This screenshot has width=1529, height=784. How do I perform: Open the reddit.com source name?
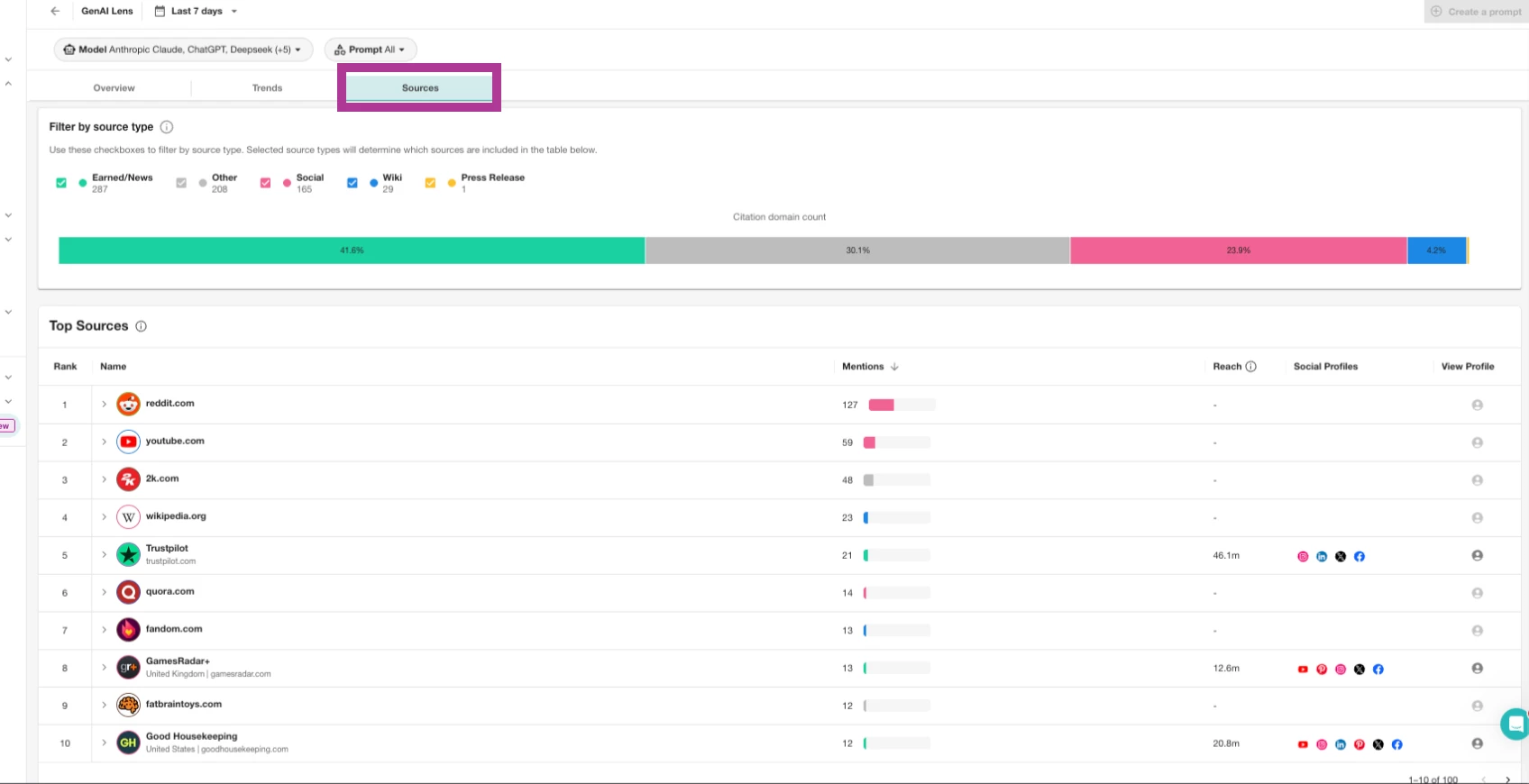170,404
